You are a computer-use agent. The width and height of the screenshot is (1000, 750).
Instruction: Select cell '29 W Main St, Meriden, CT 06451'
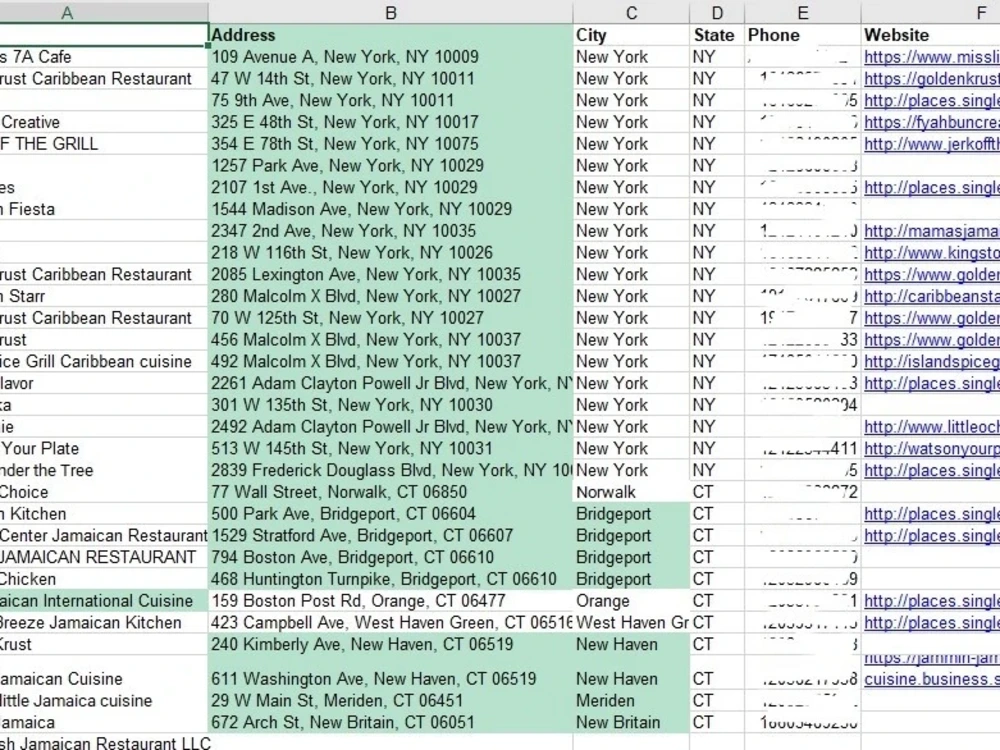[x=390, y=700]
